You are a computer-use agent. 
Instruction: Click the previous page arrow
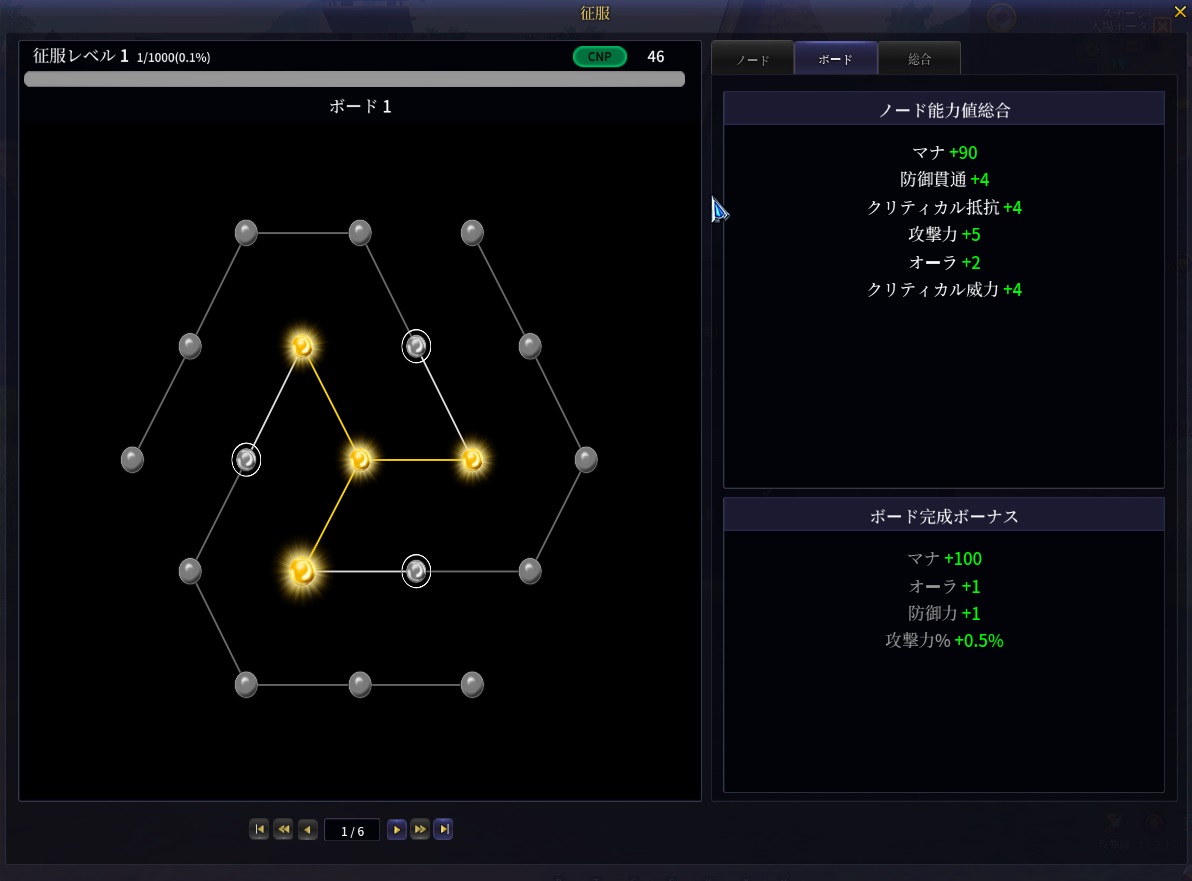point(307,830)
